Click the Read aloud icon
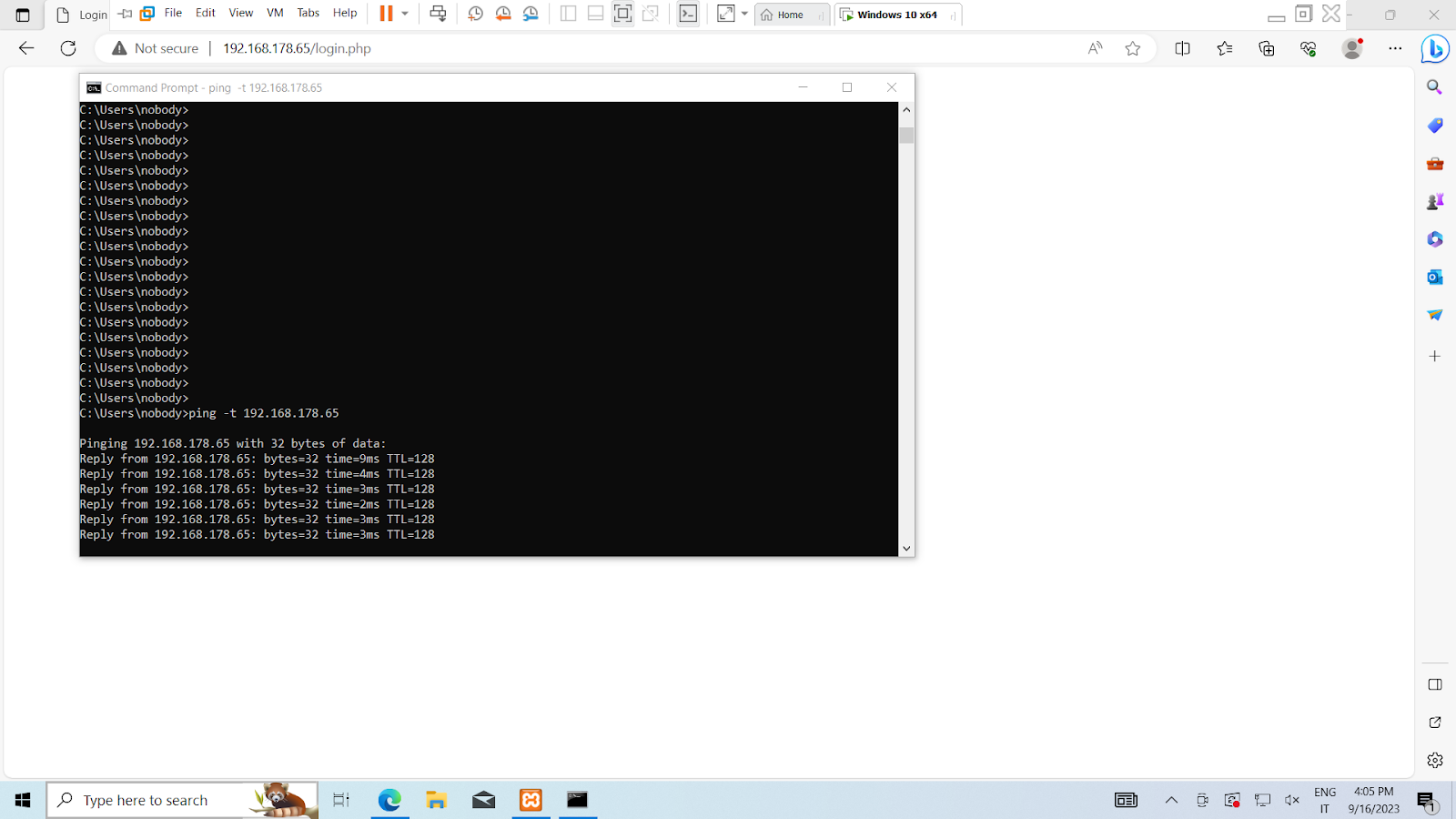 tap(1095, 48)
